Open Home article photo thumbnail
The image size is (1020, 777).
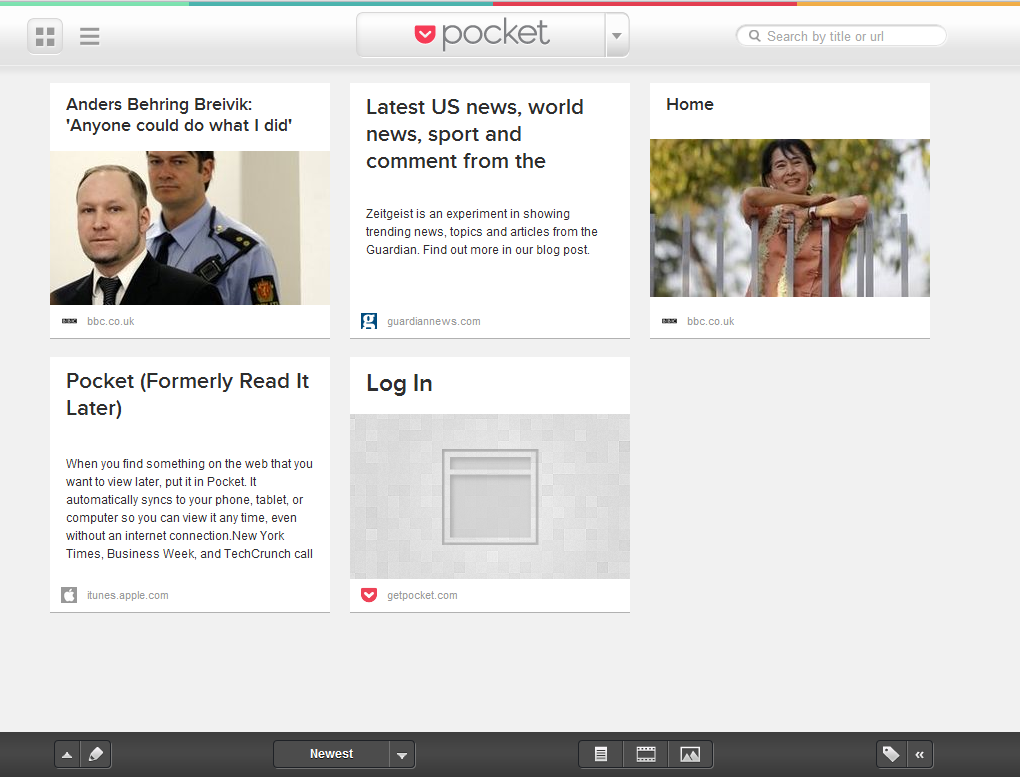790,218
